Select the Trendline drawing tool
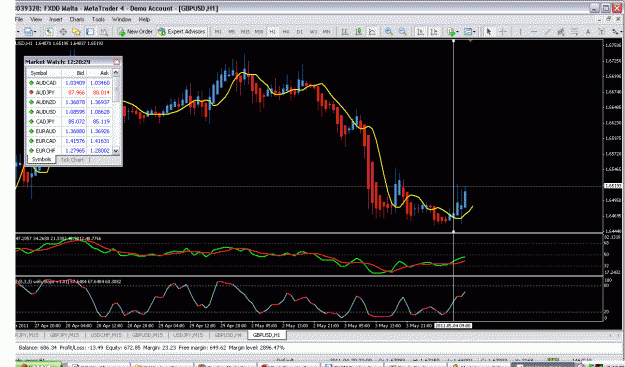 [548, 31]
